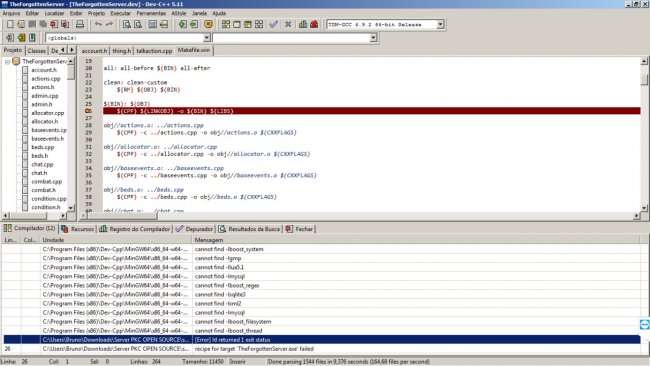
Task: Click the Undo arrow icon
Action: click(98, 24)
